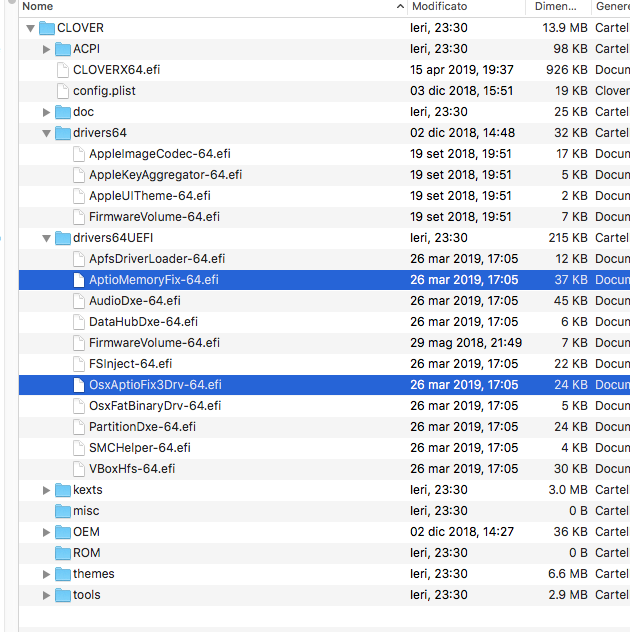Viewport: 630px width, 632px height.
Task: Select the OsxAptioFix3Drv-64.efi name
Action: click(x=155, y=385)
